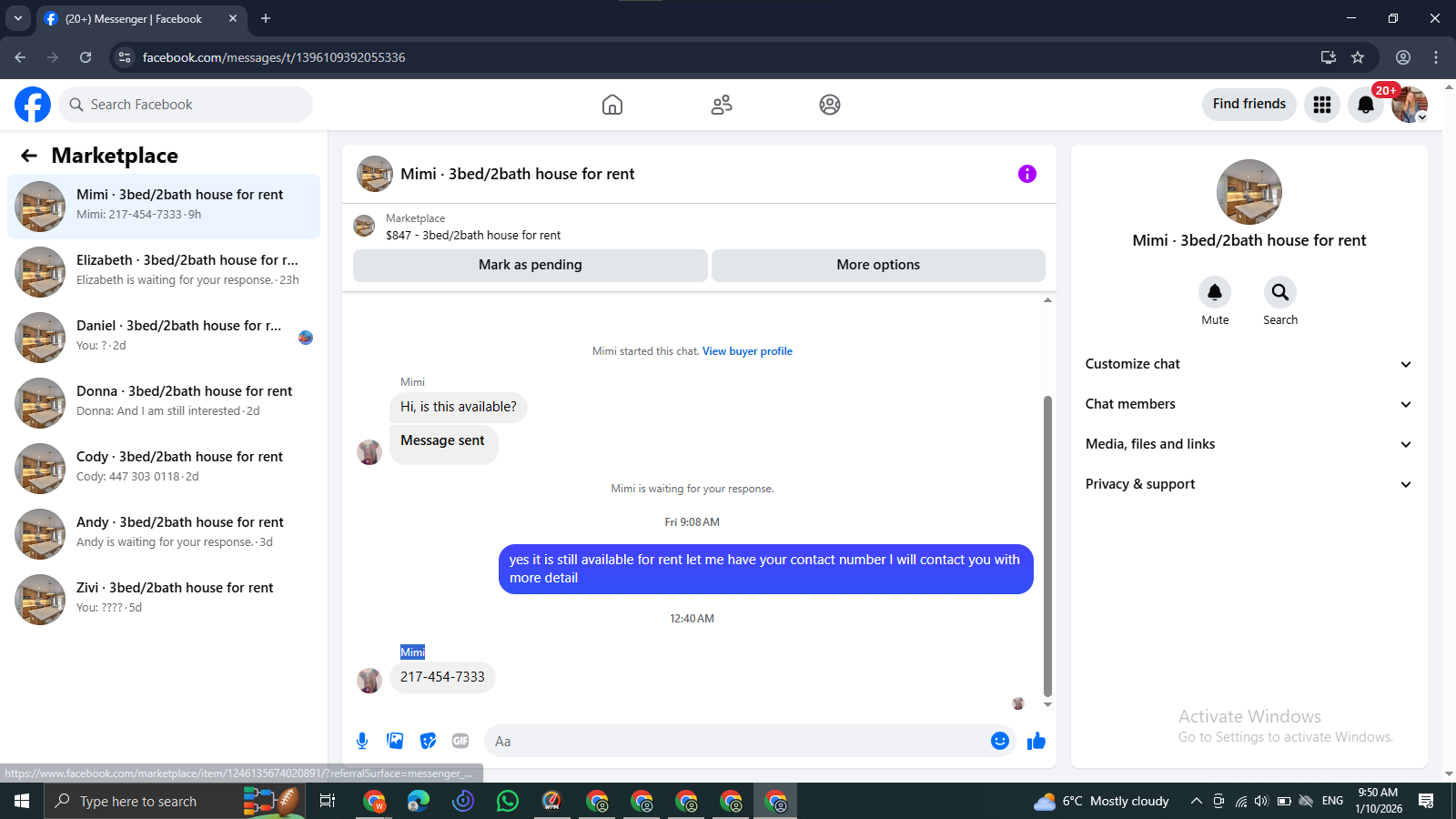Screen dimensions: 1456x819
Task: Click the Mute bell icon
Action: point(1215,292)
